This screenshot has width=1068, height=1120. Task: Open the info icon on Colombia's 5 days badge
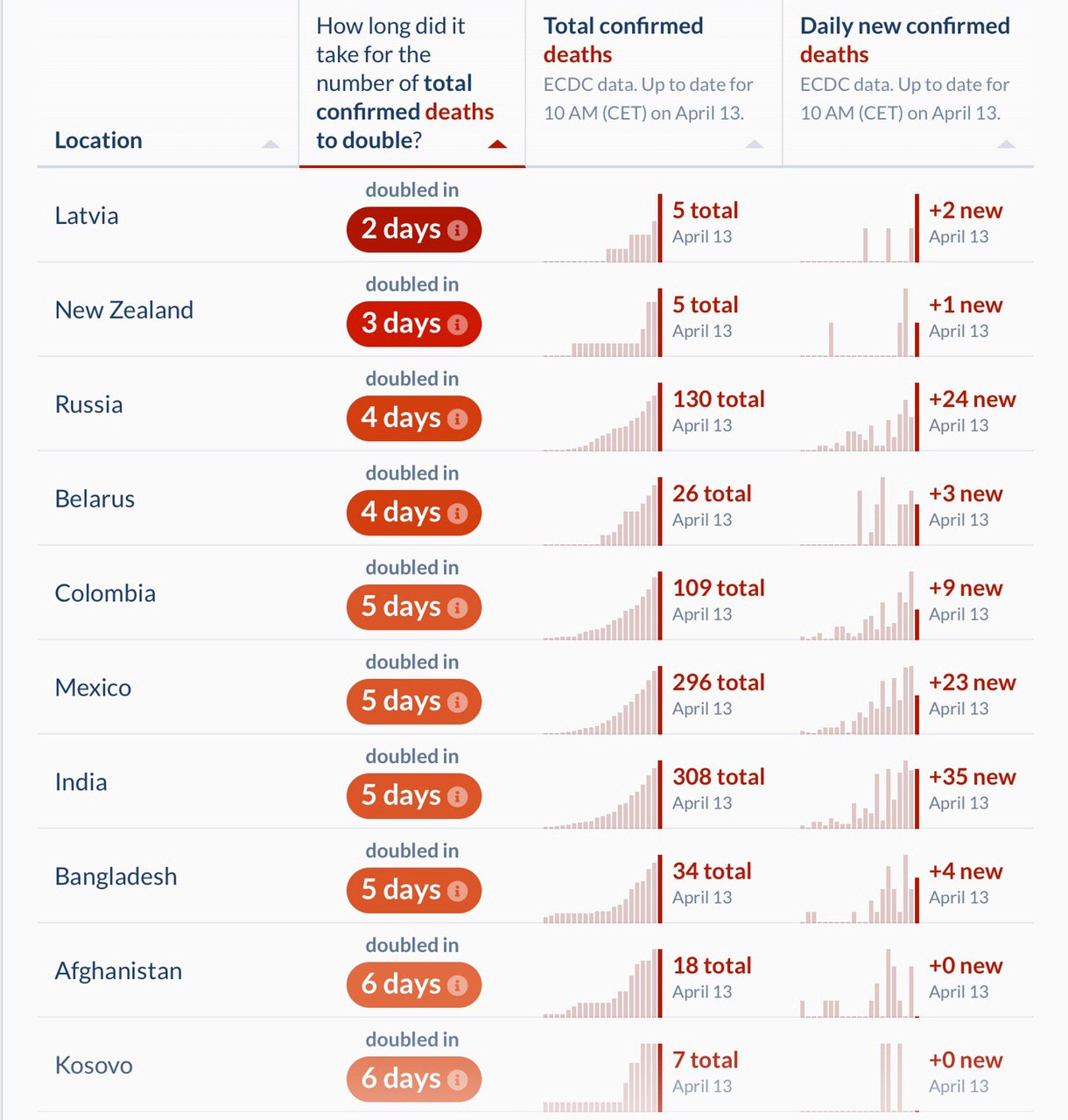pyautogui.click(x=458, y=608)
